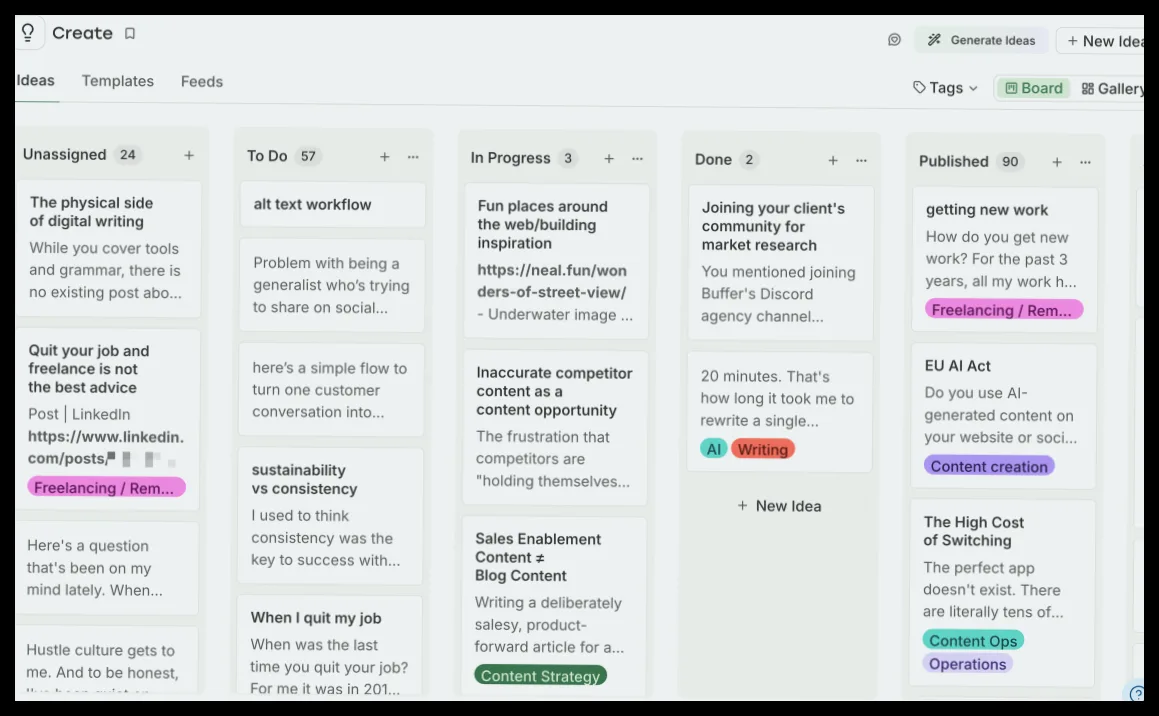Click the teal Content Ops tag

click(973, 641)
